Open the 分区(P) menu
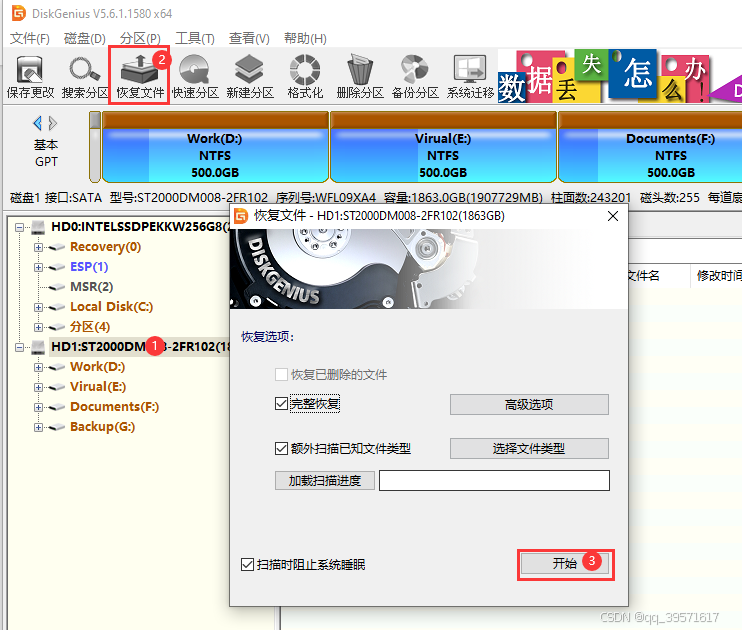Image resolution: width=742 pixels, height=630 pixels. pyautogui.click(x=140, y=38)
